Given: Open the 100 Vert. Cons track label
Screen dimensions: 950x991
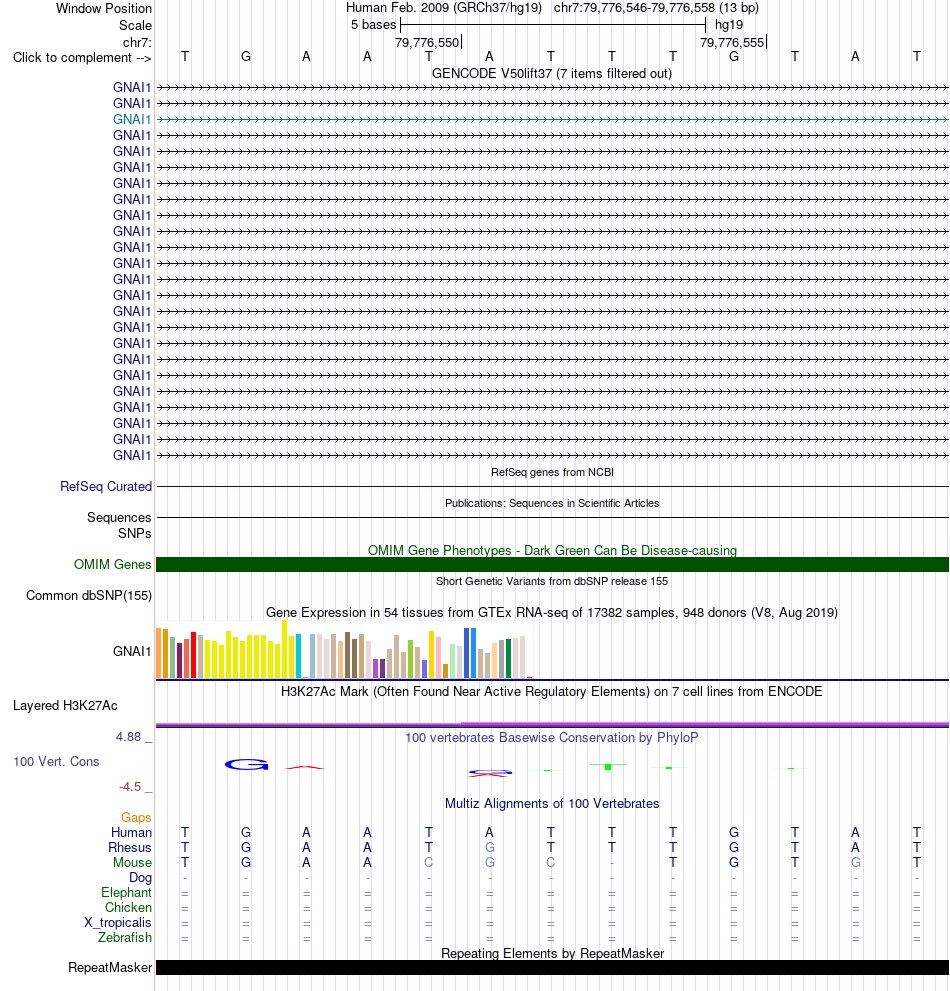Looking at the screenshot, I should (x=56, y=762).
